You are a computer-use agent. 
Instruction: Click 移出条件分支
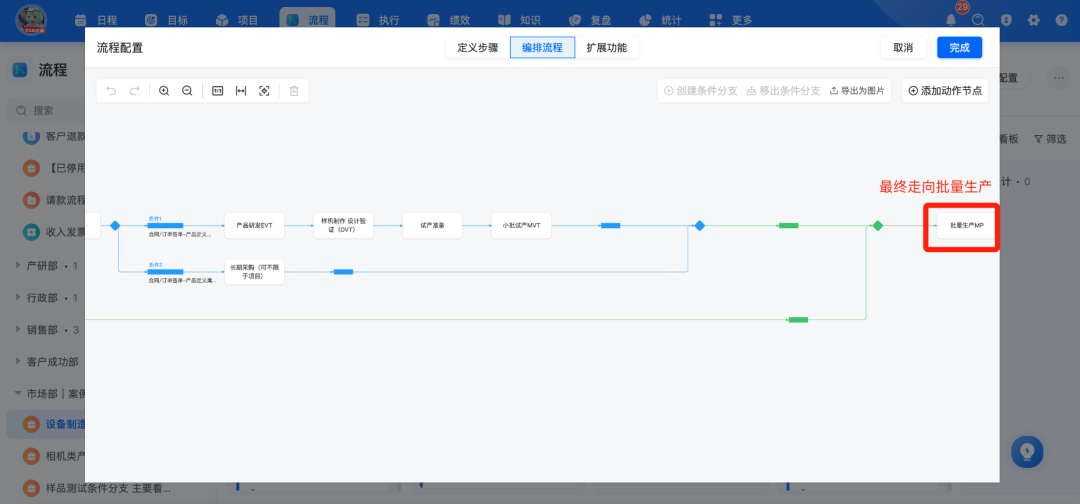(x=783, y=91)
